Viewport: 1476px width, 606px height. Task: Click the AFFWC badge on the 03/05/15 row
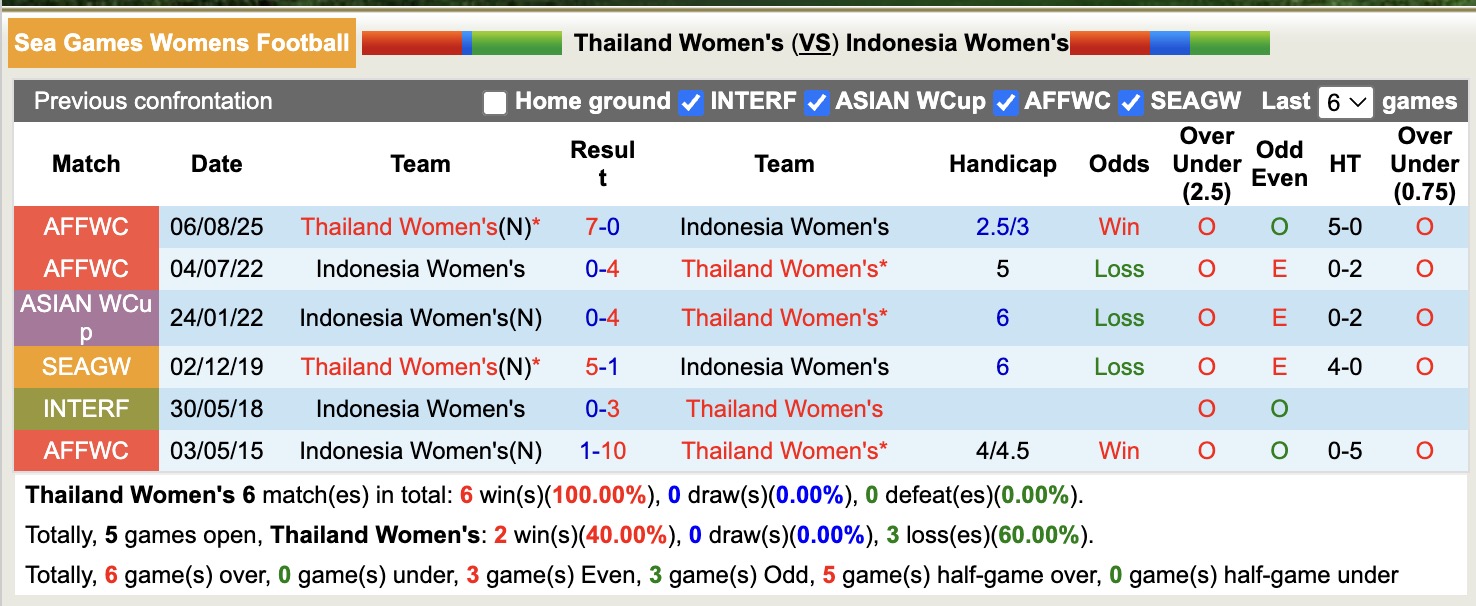[86, 450]
